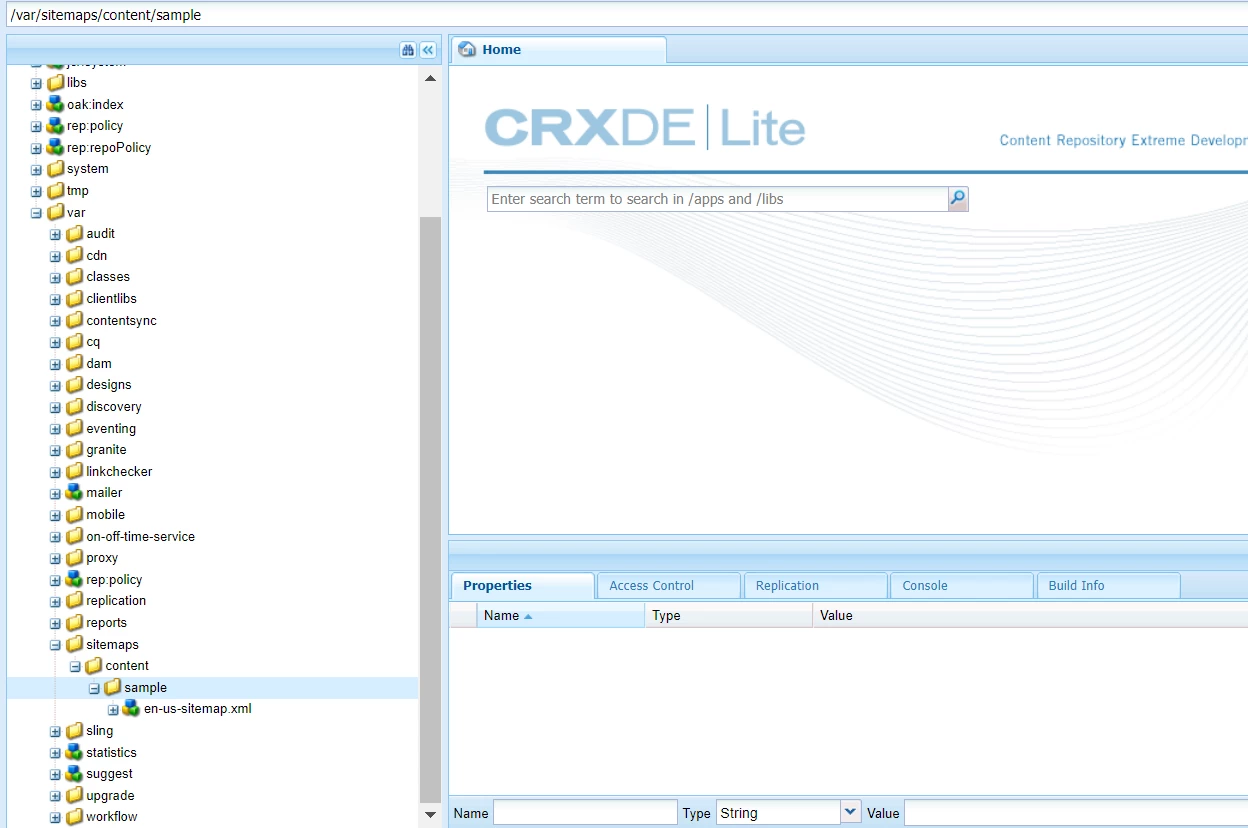The width and height of the screenshot is (1248, 828).
Task: Click the rep:repoPolicy node icon
Action: coord(55,147)
